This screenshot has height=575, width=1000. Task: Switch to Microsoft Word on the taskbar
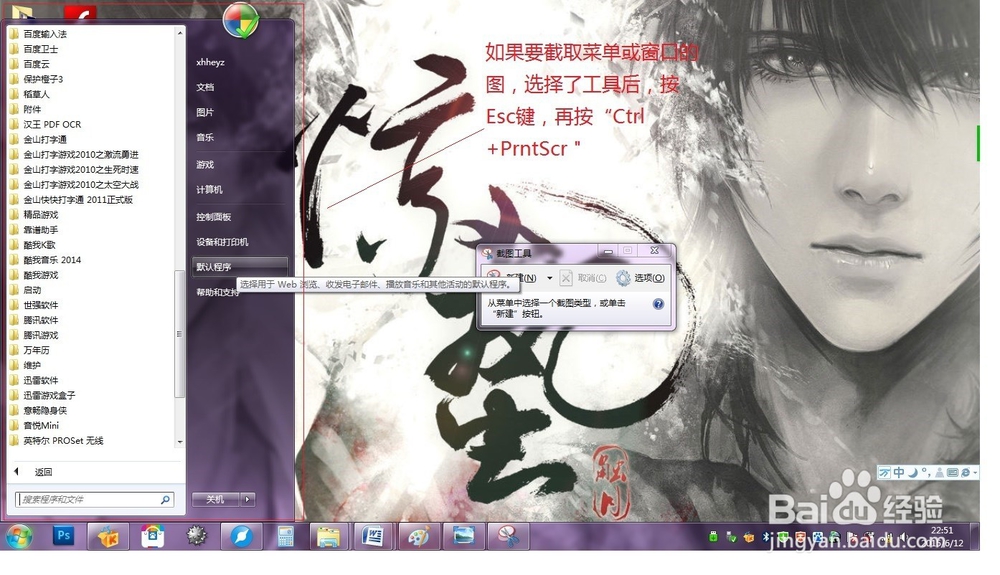click(x=373, y=536)
